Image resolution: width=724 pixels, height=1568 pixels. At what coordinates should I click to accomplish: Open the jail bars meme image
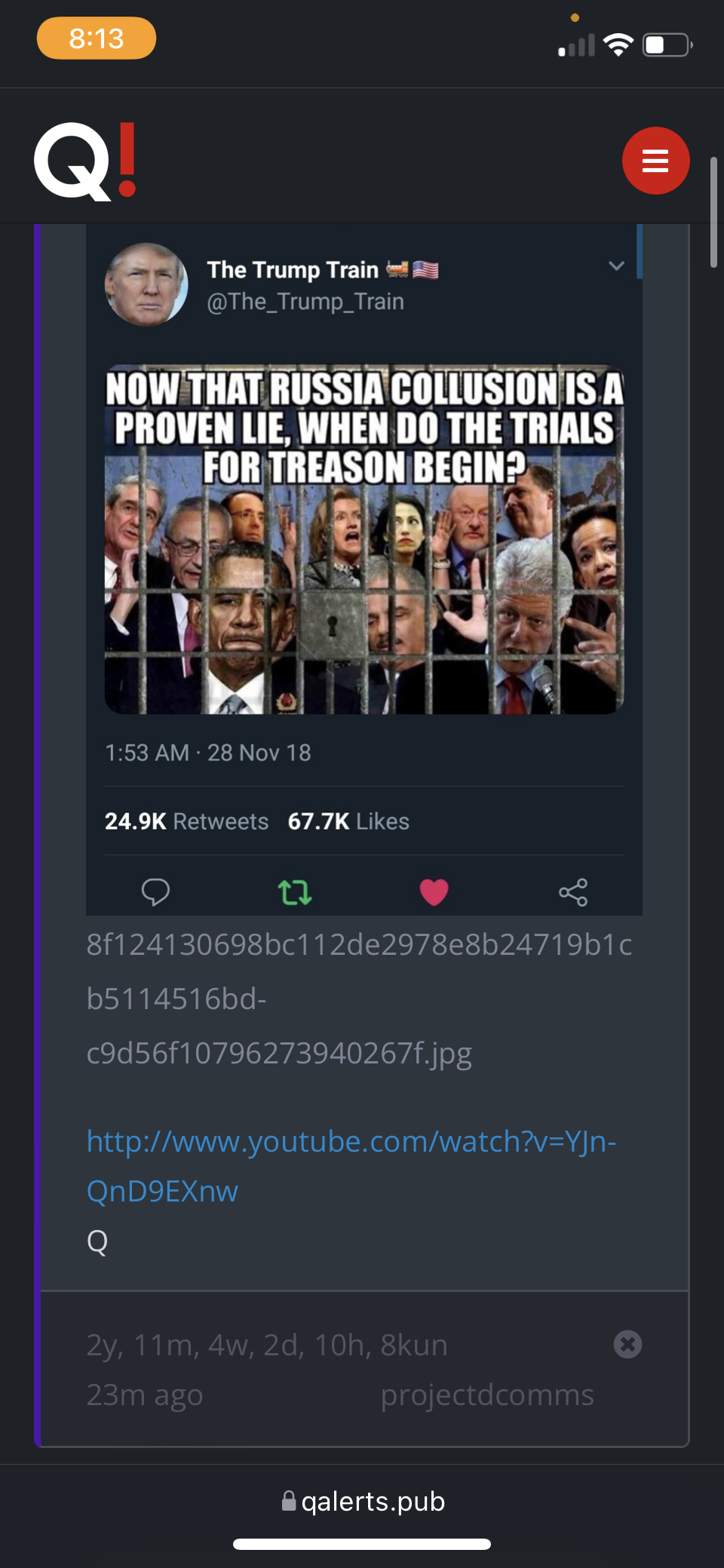tap(364, 539)
